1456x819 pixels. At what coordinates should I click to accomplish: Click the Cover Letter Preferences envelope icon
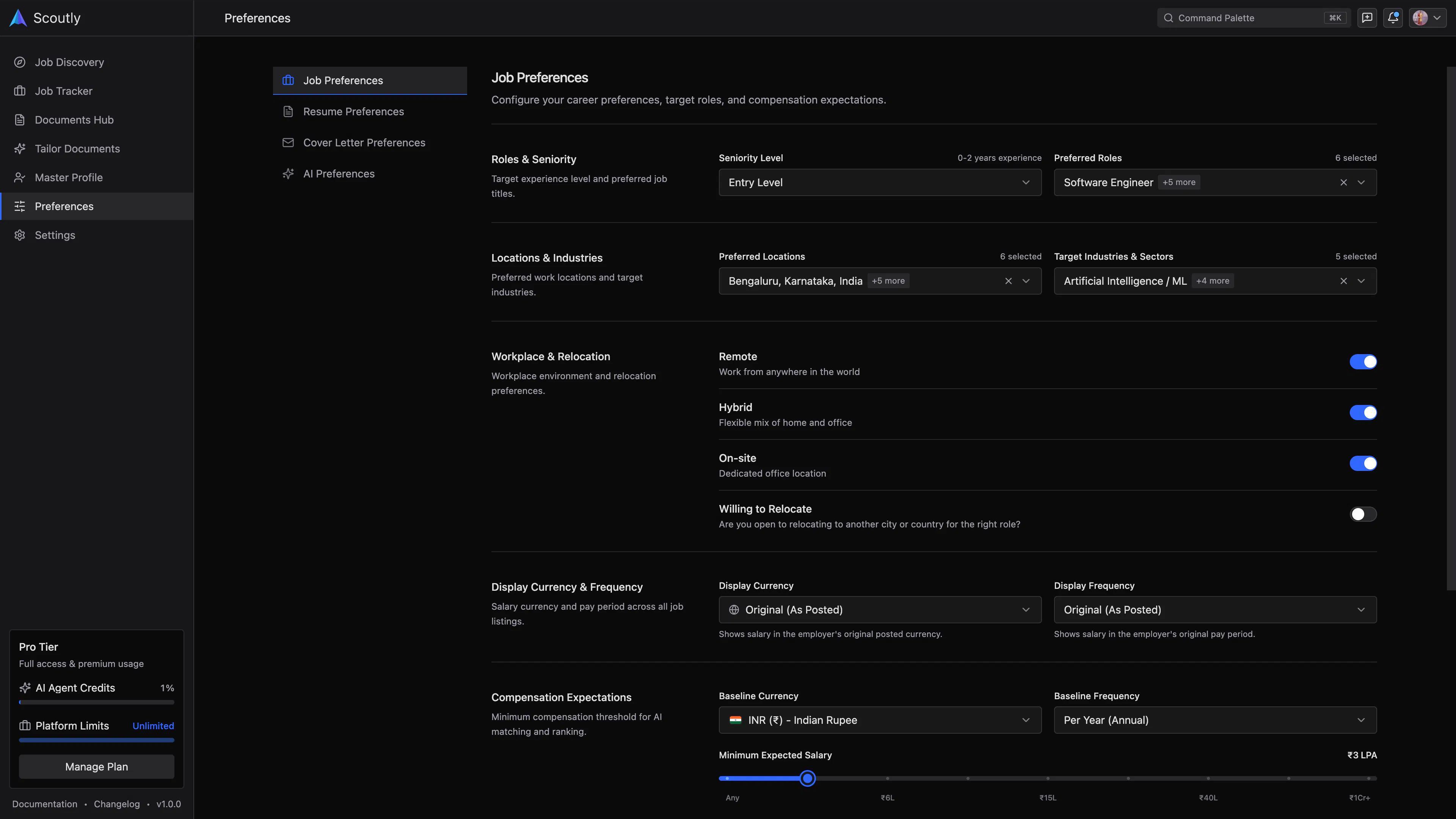point(288,143)
